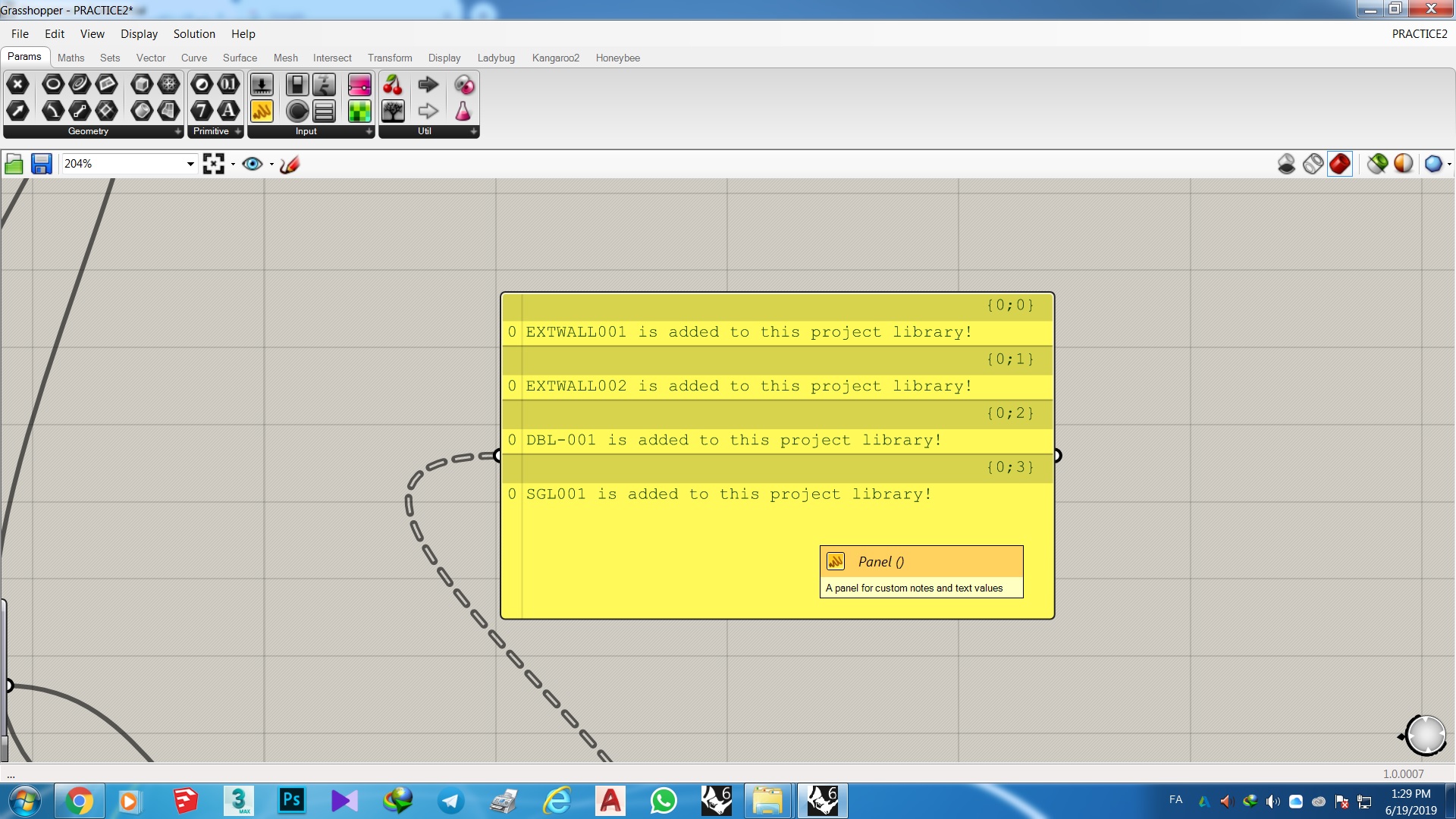The height and width of the screenshot is (819, 1456).
Task: Expand the Input panel group
Action: click(x=369, y=131)
